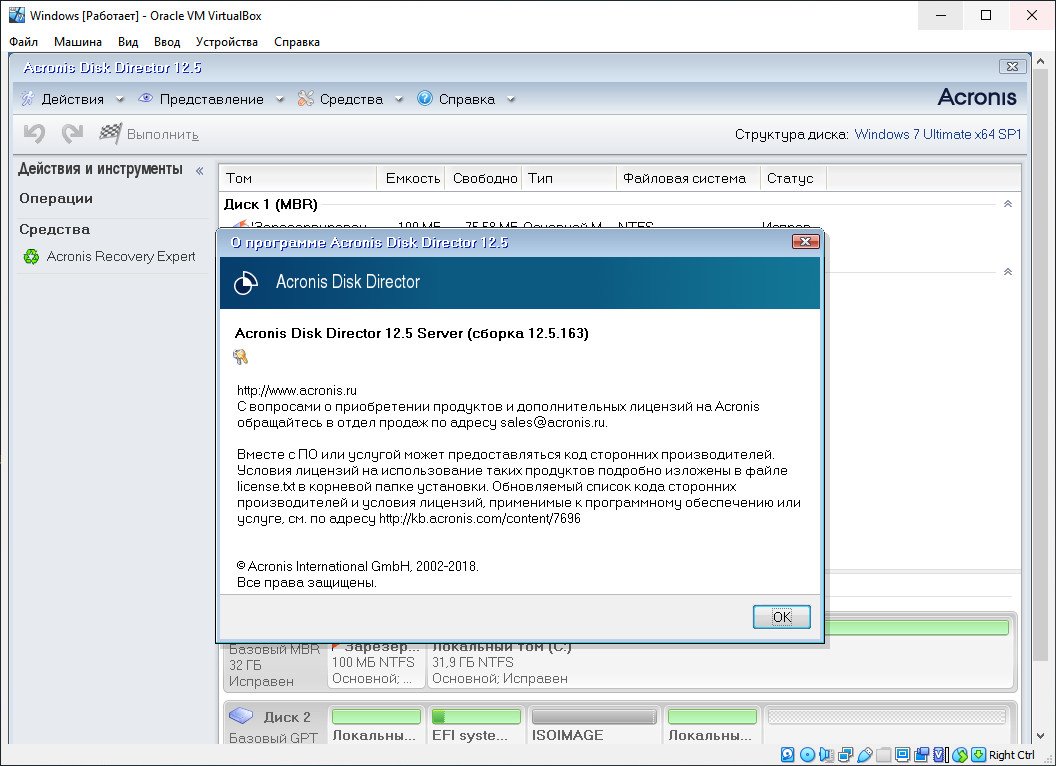The height and width of the screenshot is (766, 1056).
Task: Sort by the Файловая система column header
Action: (688, 178)
